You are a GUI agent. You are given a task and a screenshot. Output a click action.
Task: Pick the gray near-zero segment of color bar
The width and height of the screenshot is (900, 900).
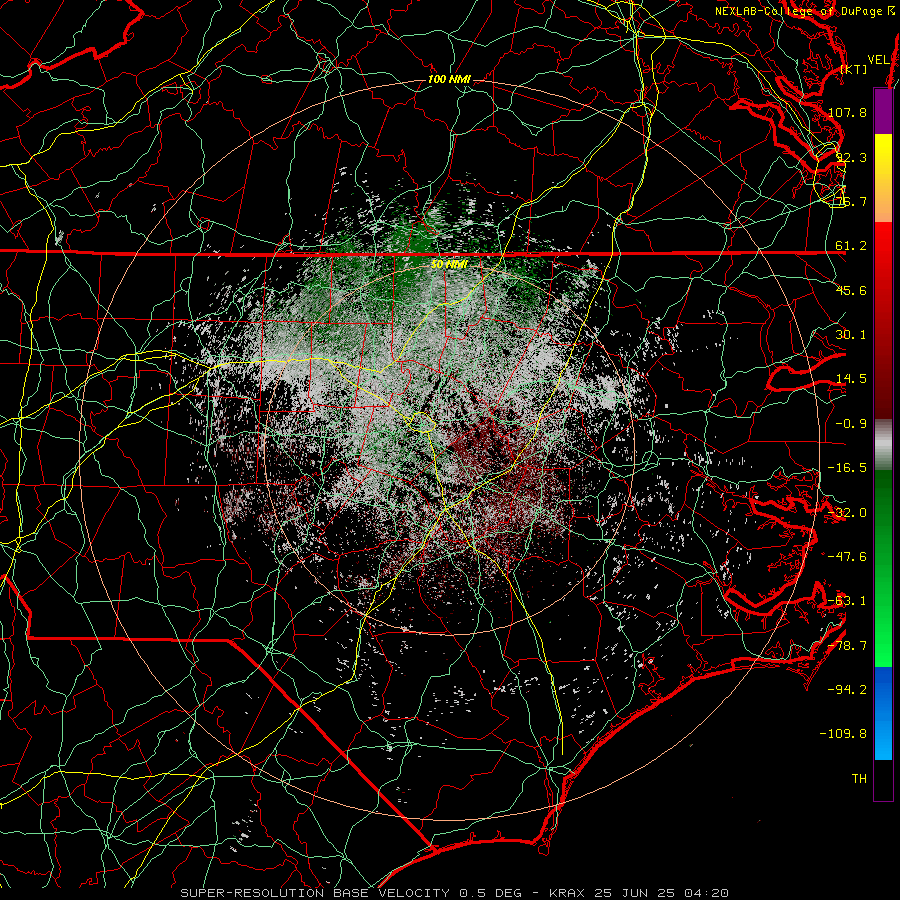[x=883, y=445]
